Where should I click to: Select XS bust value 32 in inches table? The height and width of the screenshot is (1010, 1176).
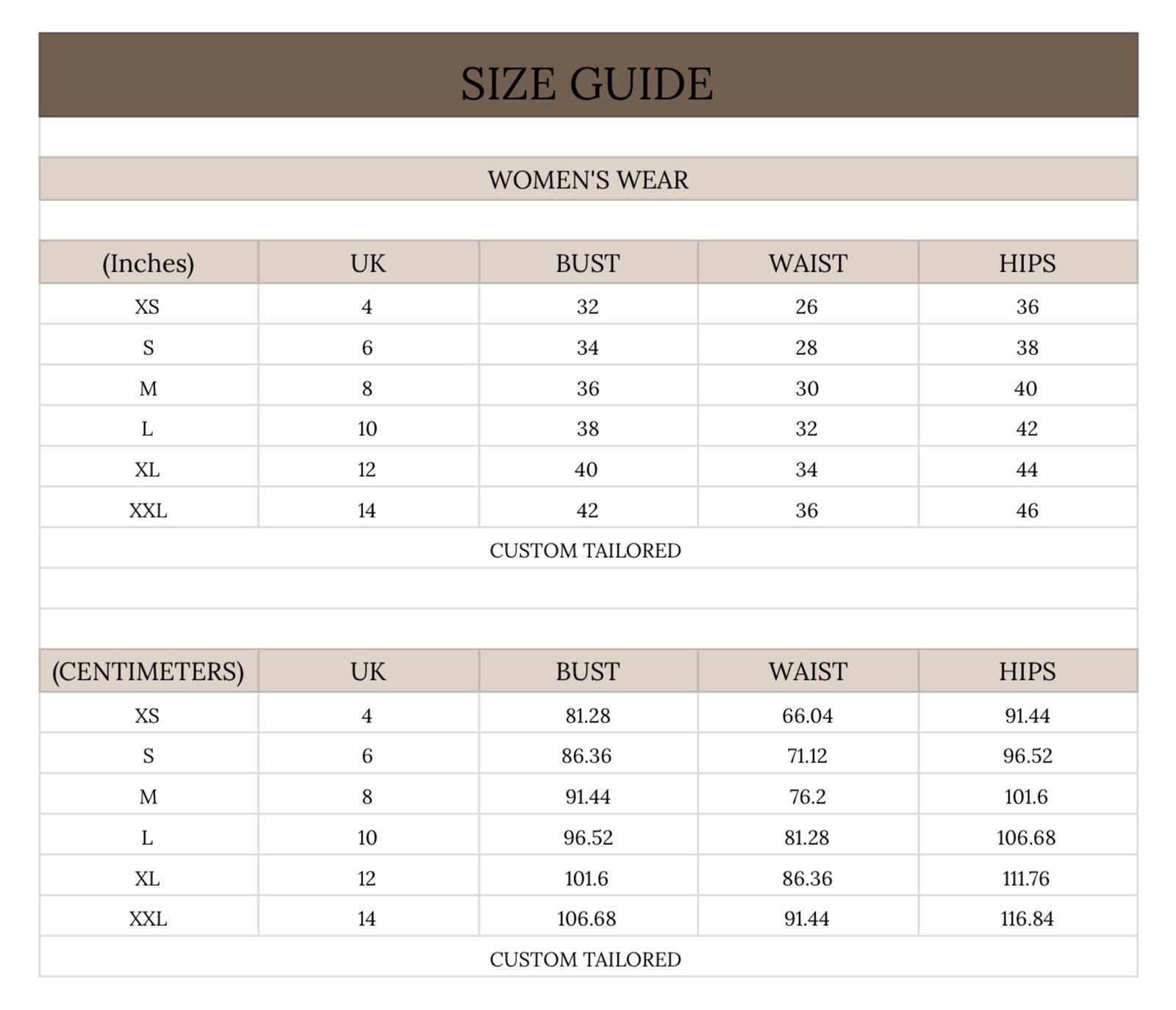coord(587,307)
